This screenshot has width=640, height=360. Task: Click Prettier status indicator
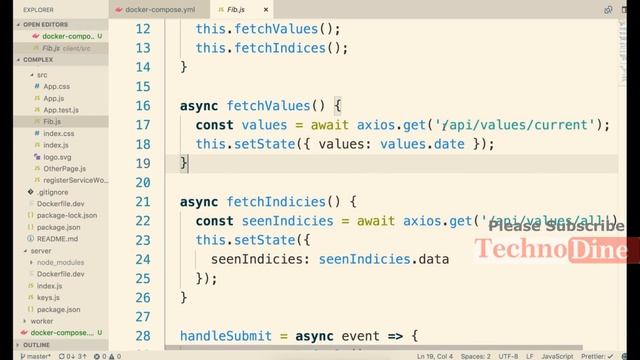pyautogui.click(x=597, y=356)
